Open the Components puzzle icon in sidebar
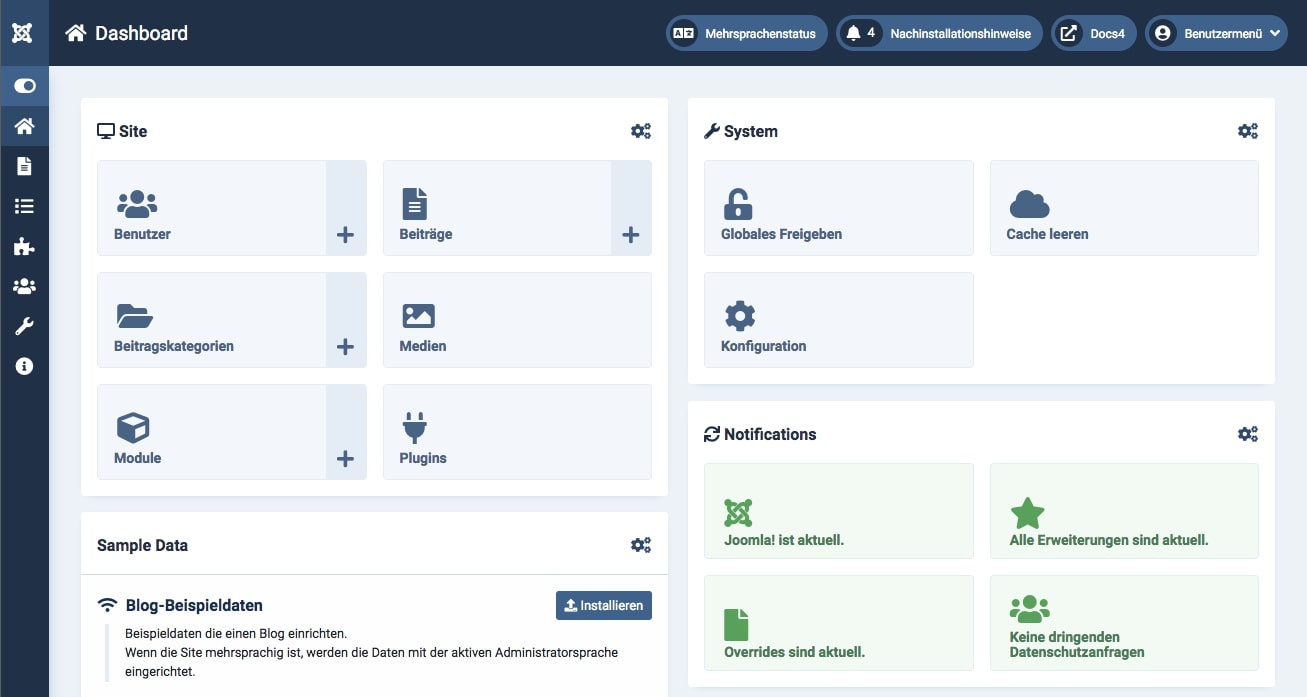This screenshot has width=1307, height=697. click(x=24, y=246)
